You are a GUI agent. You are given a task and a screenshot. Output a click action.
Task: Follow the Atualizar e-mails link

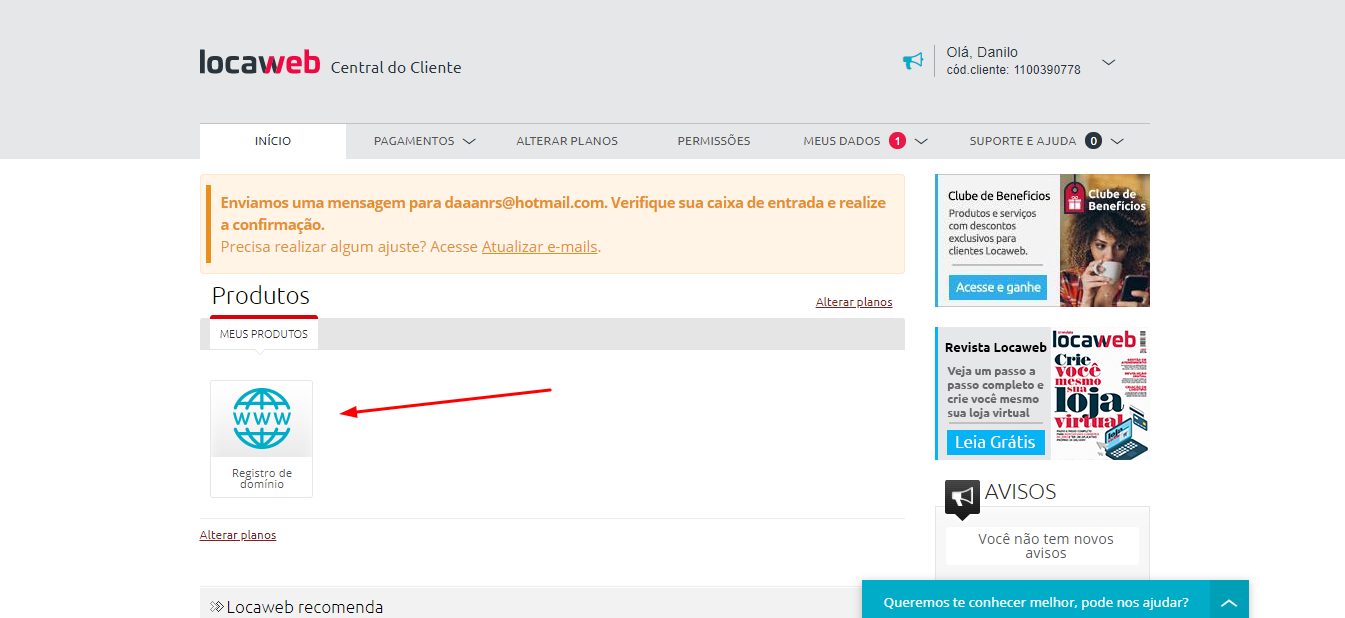tap(540, 246)
